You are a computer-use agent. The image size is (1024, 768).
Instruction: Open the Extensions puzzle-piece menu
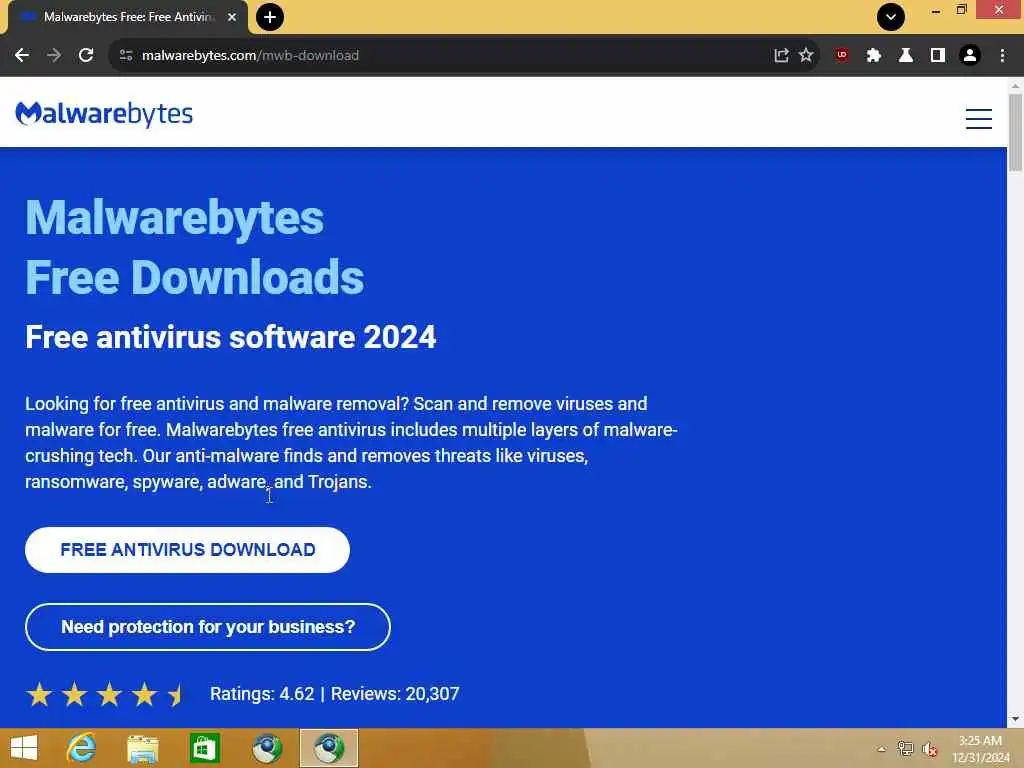point(874,56)
